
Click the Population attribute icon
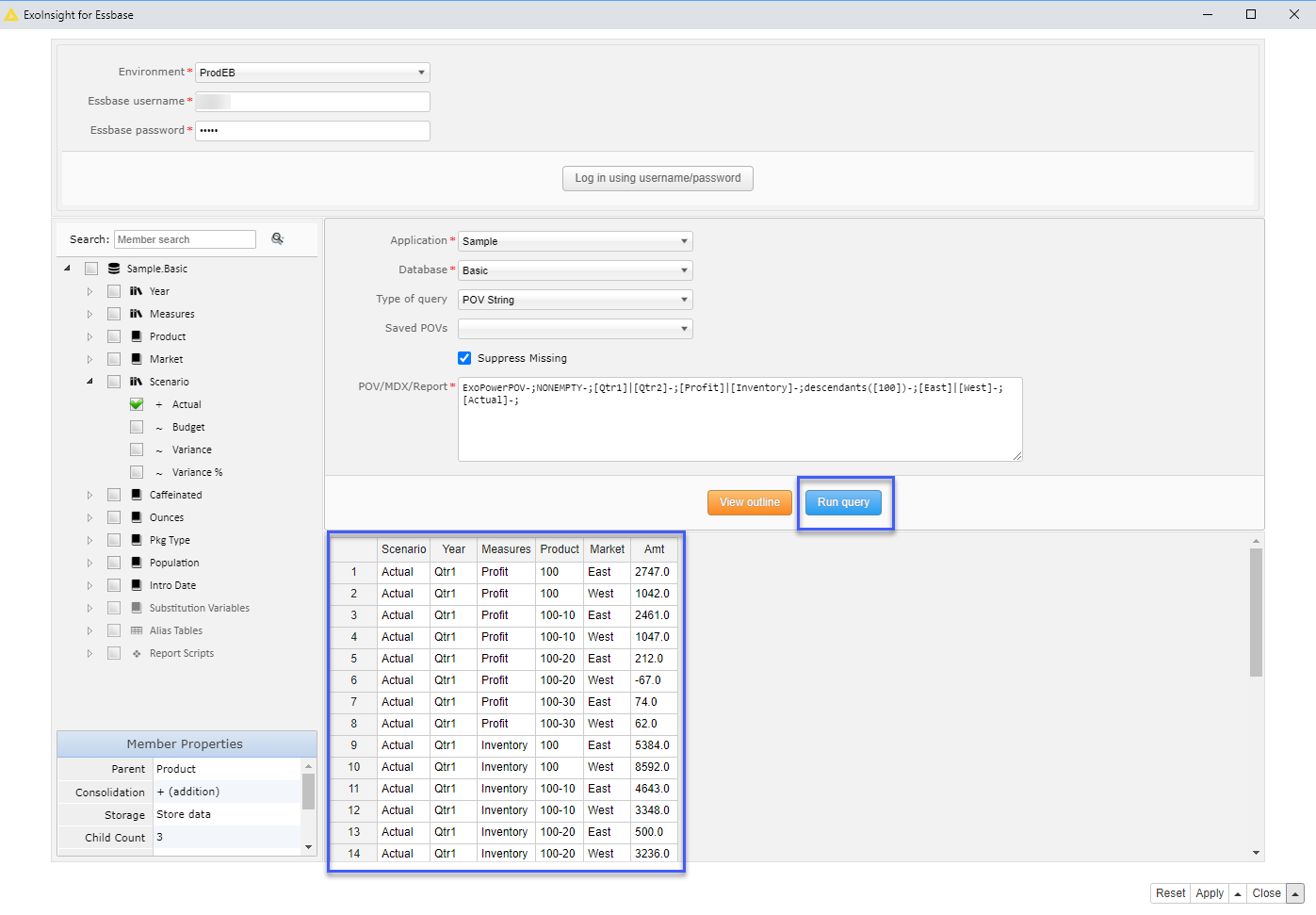pyautogui.click(x=137, y=563)
